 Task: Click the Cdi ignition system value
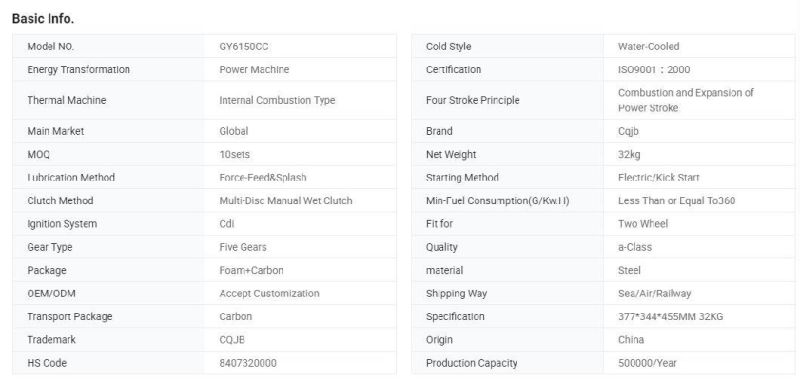(x=227, y=224)
